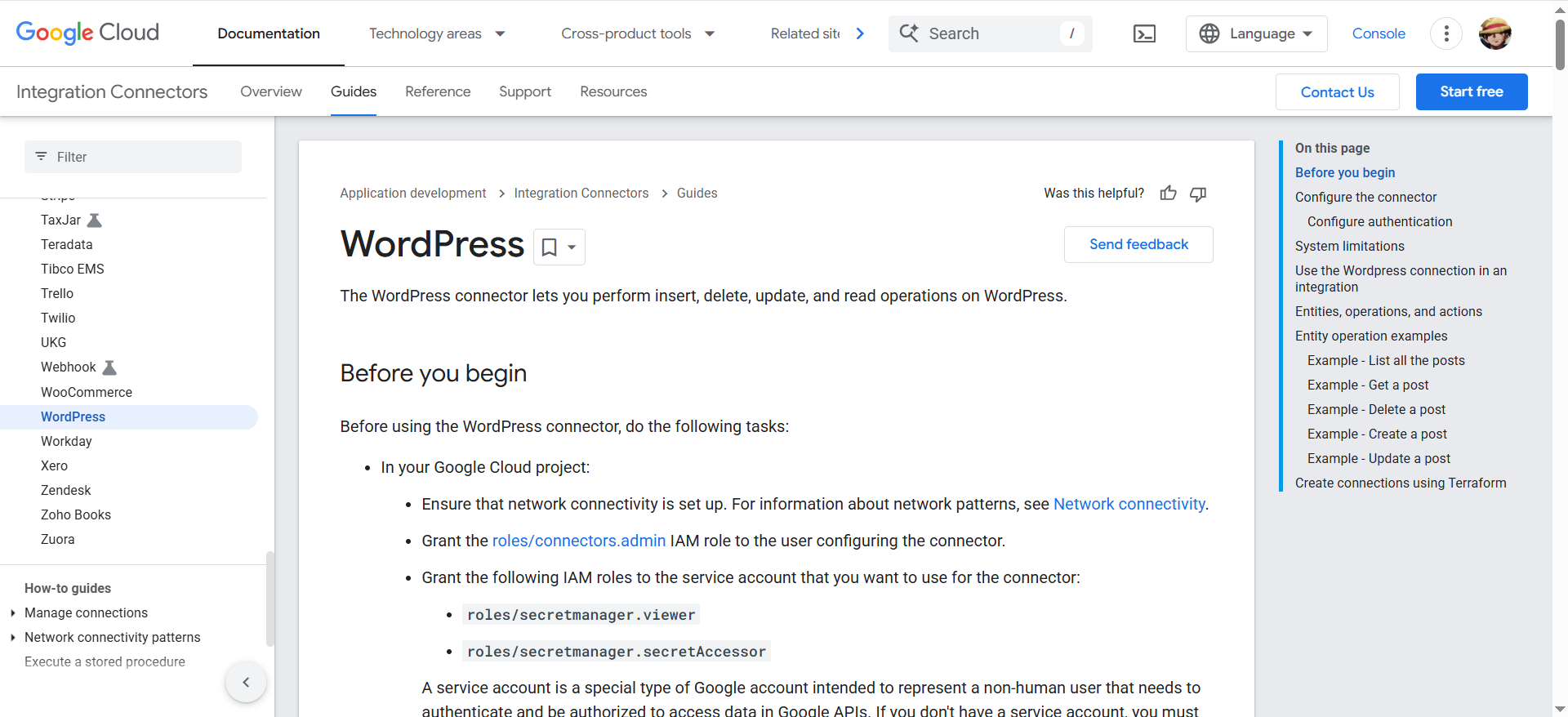Click the WordPress bookmark icon

[x=550, y=247]
